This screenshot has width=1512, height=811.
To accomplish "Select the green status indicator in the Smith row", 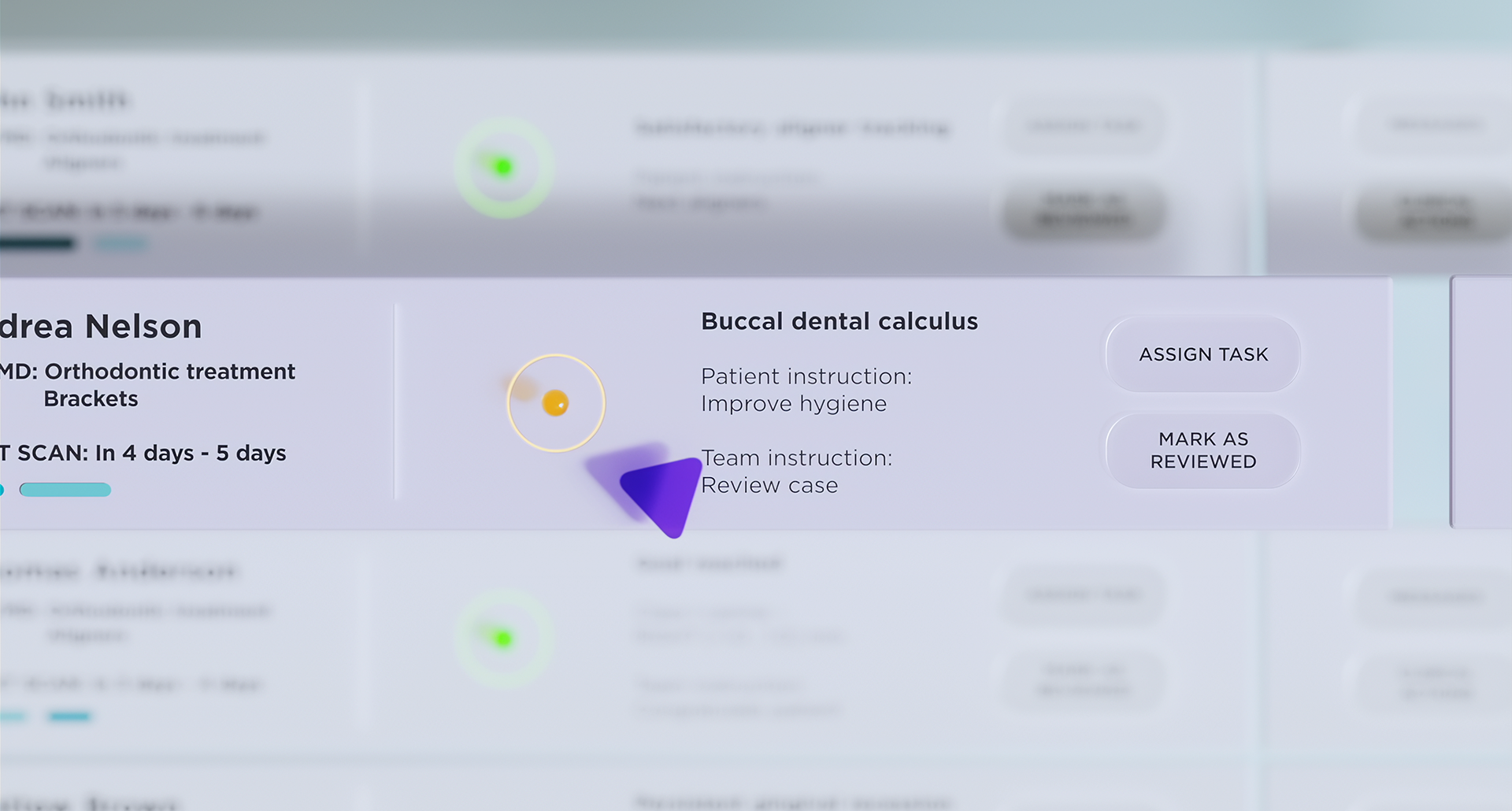I will click(504, 167).
